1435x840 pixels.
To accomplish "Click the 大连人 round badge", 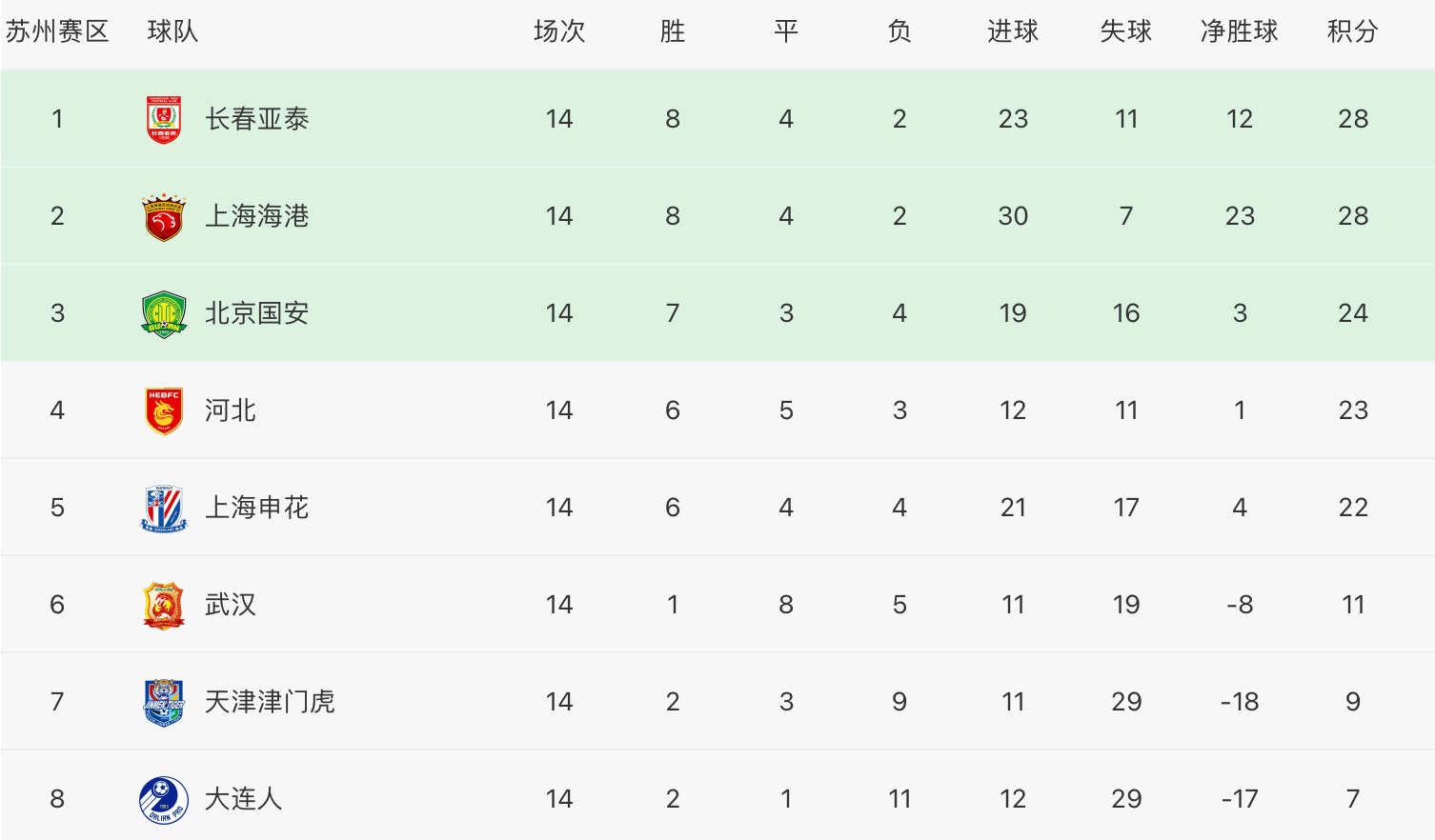I will pos(164,800).
